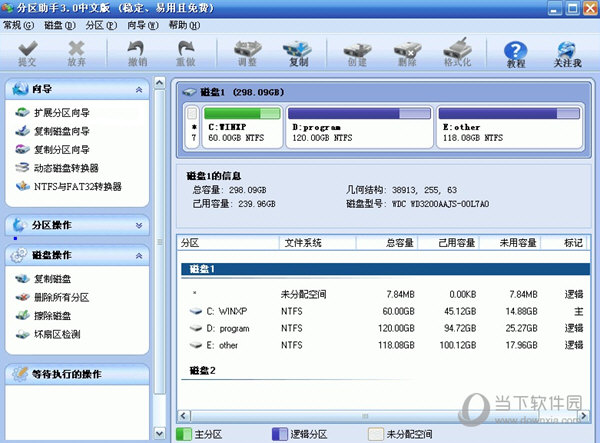Open 动态磁盘转换器
The height and width of the screenshot is (443, 600).
pyautogui.click(x=57, y=168)
